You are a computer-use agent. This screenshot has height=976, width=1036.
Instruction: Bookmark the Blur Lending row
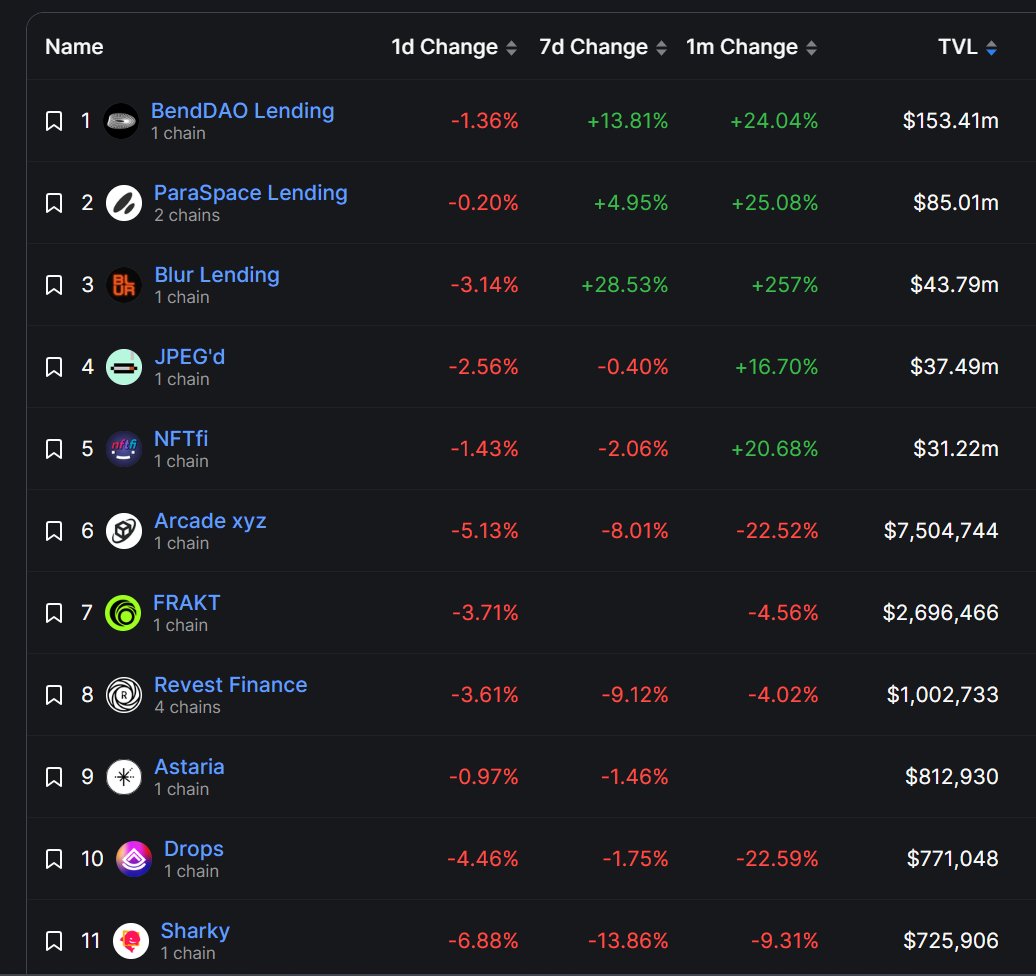pos(54,285)
